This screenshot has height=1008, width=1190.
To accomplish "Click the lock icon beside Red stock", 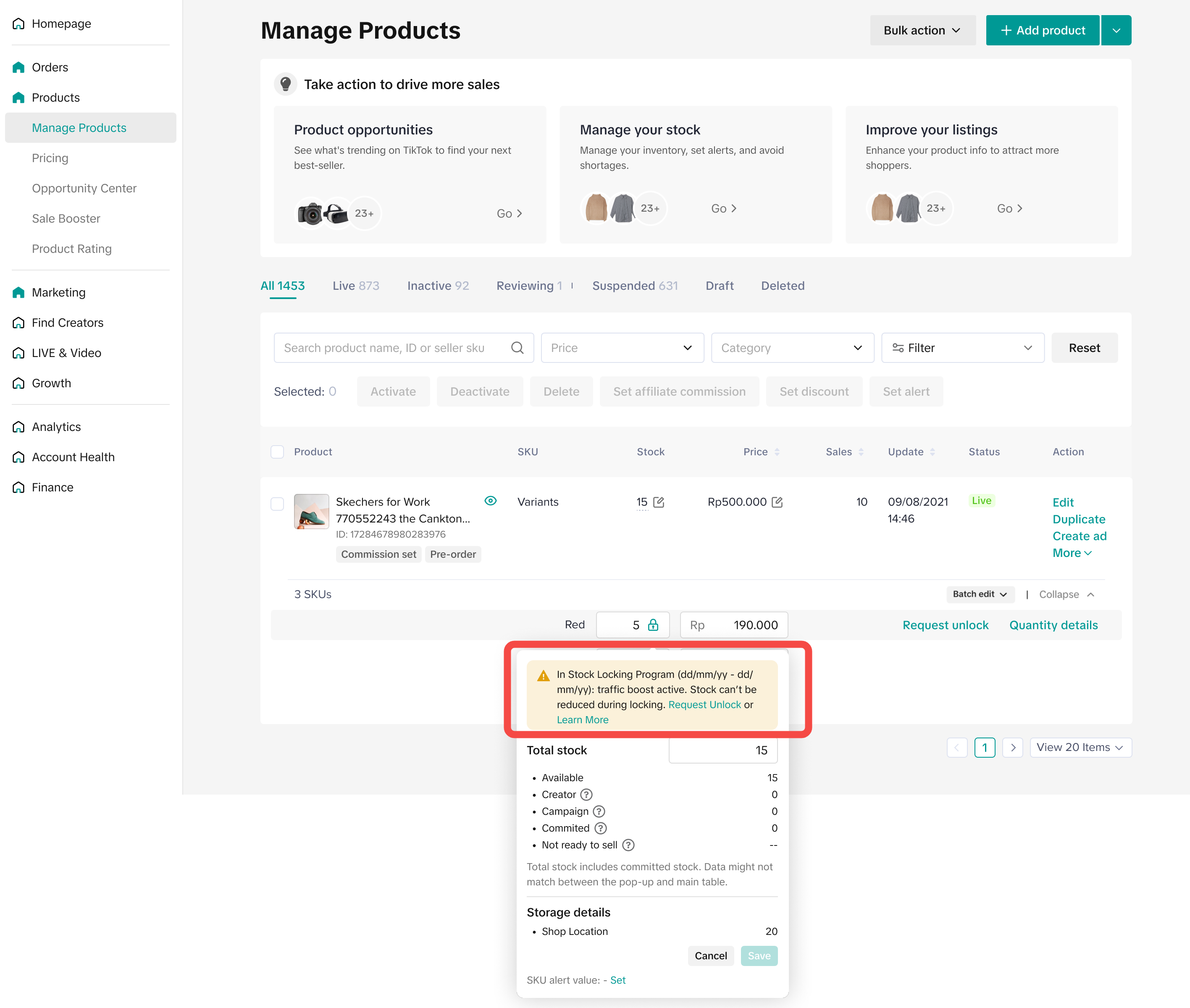I will tap(653, 625).
